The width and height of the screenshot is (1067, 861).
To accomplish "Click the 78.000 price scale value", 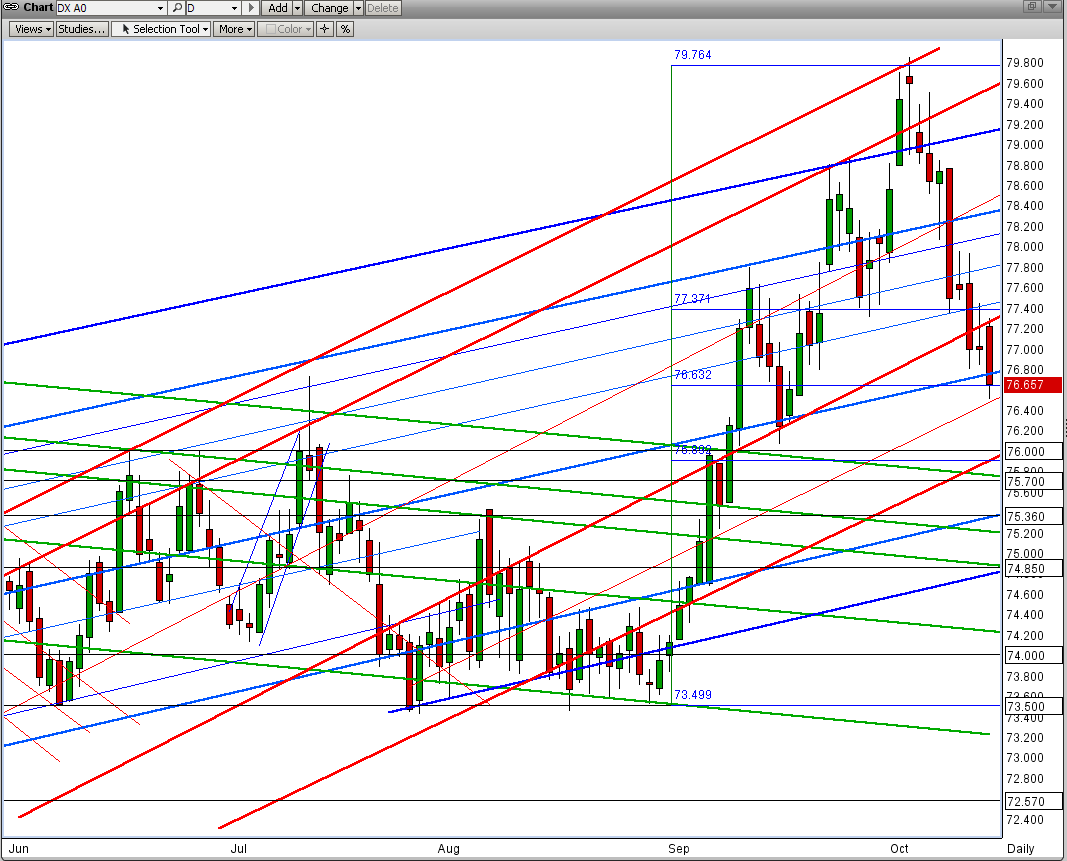I will pos(1025,247).
